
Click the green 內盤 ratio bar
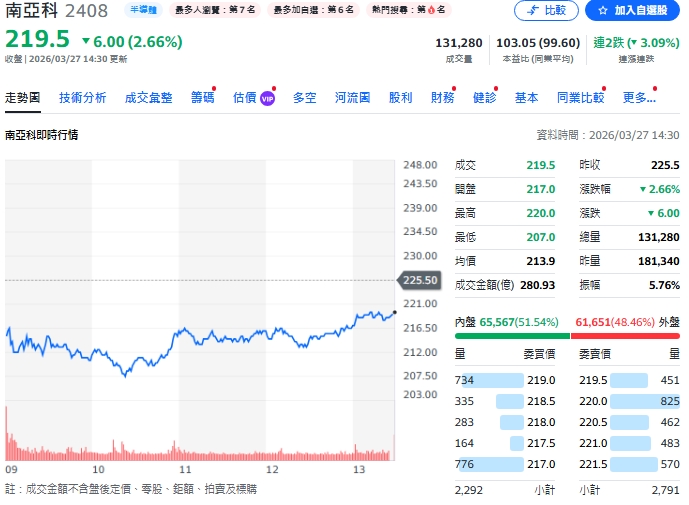512,336
